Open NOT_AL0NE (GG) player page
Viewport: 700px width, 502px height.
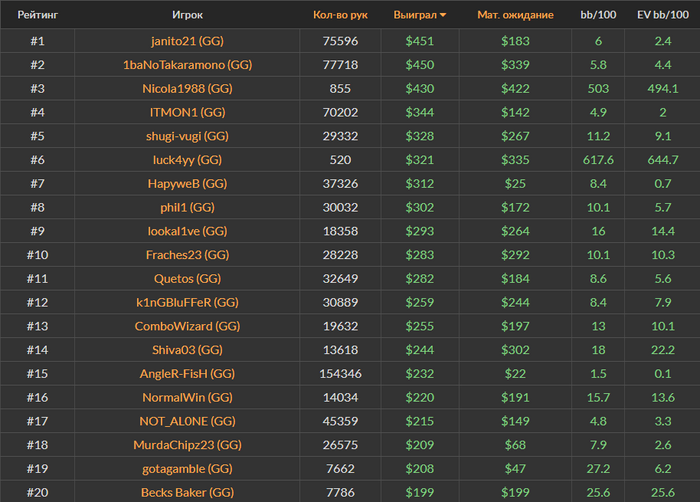coord(187,421)
